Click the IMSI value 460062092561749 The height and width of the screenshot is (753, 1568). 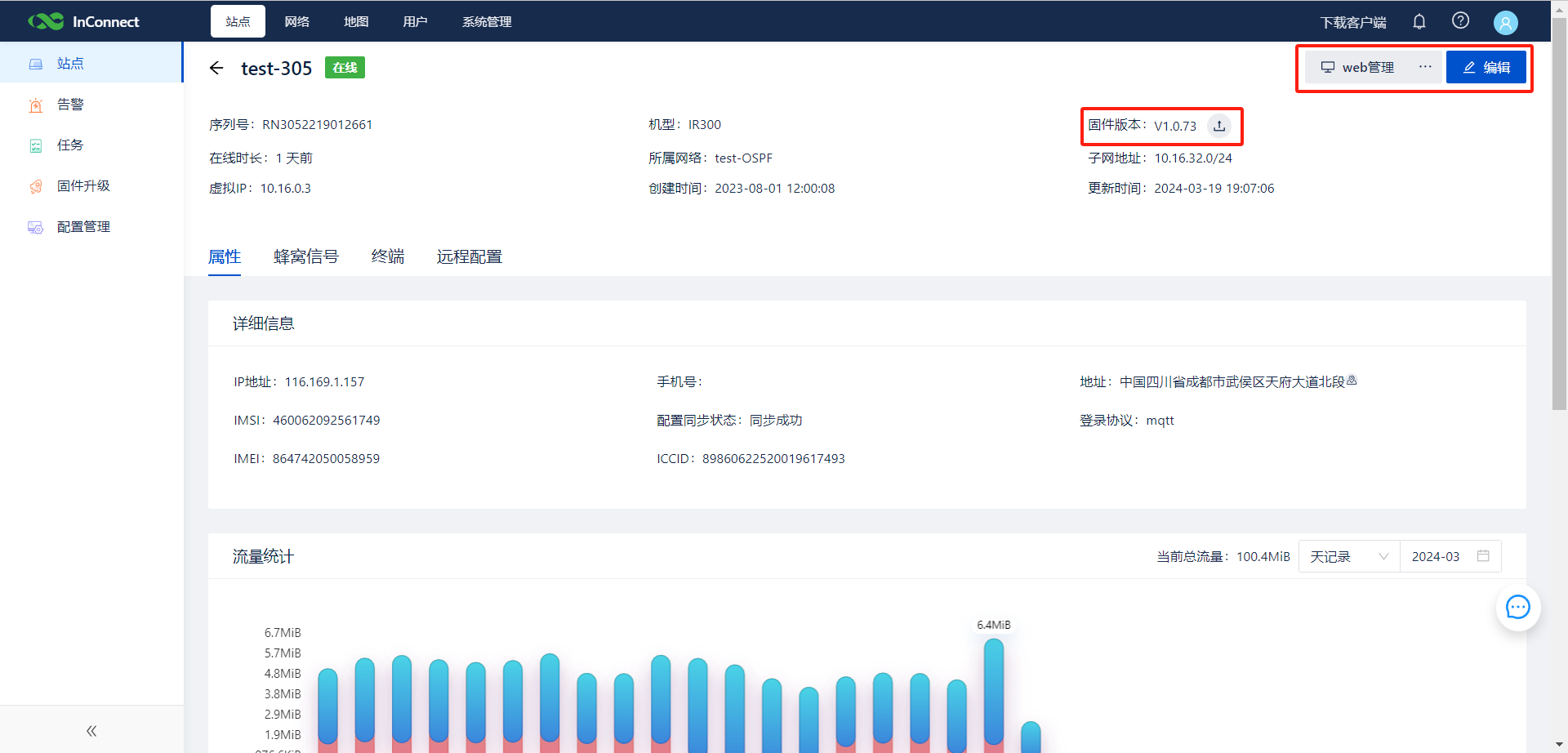[x=326, y=421]
